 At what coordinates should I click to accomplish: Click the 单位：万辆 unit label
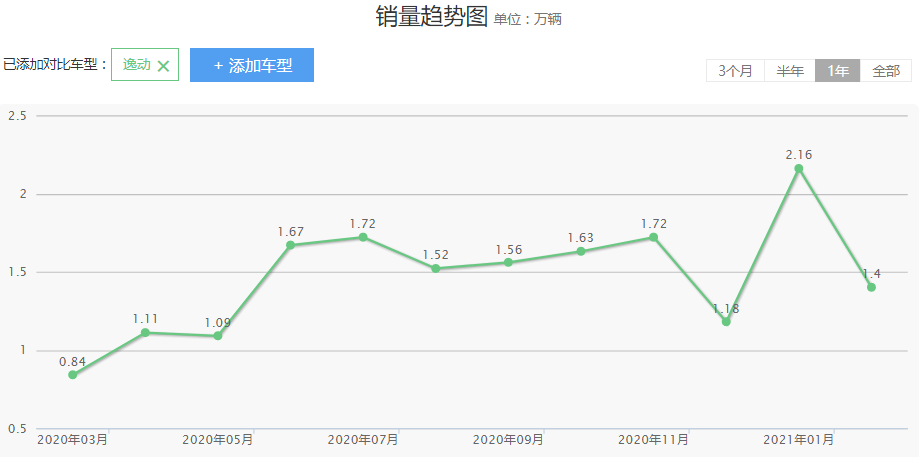tap(527, 19)
